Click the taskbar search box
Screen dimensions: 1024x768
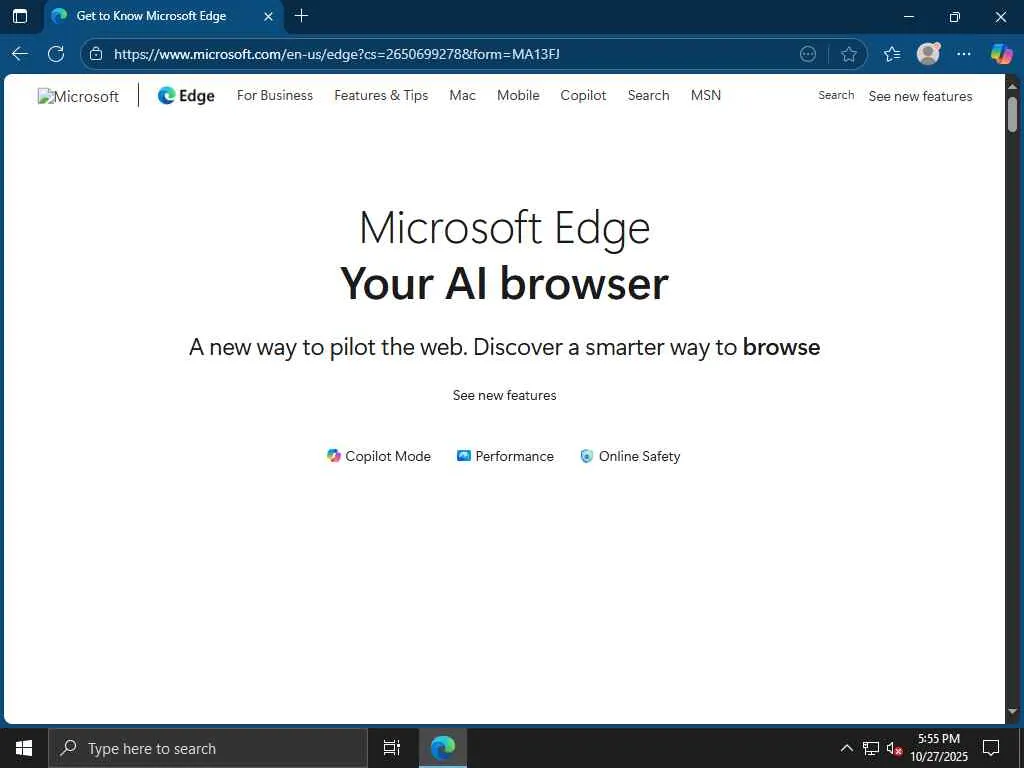[x=208, y=748]
